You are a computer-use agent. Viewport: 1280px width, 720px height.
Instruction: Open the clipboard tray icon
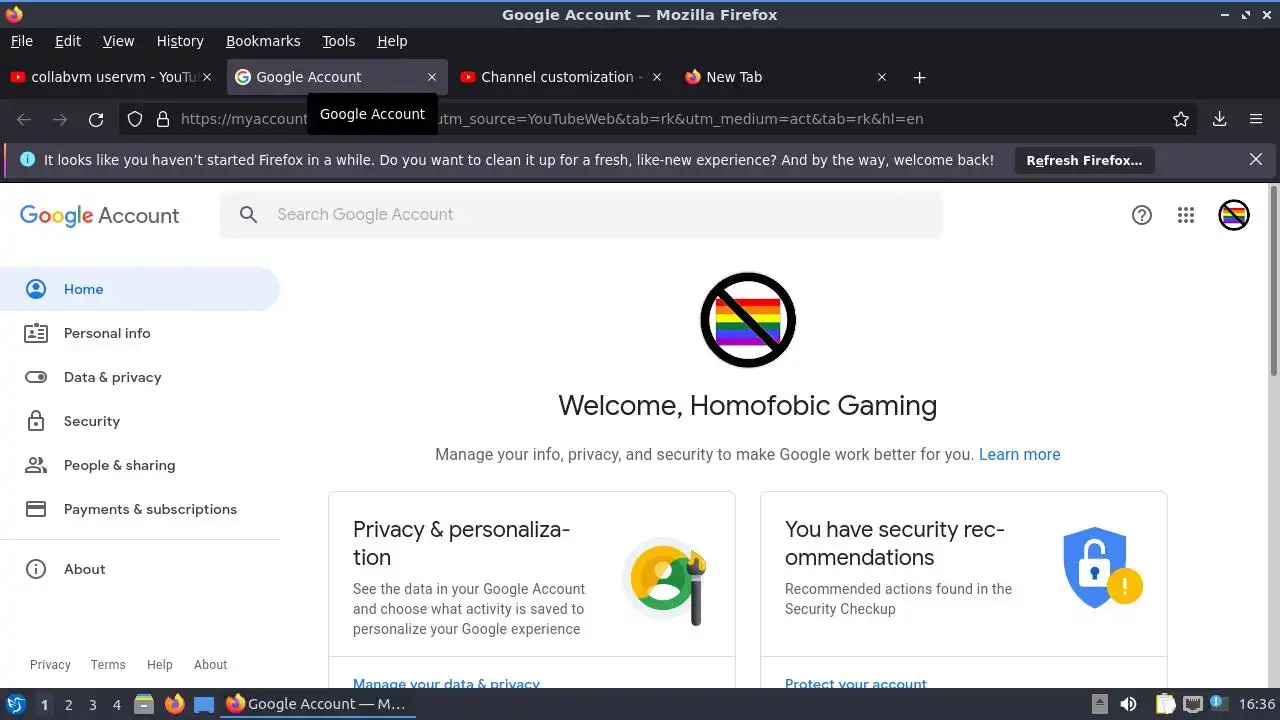coord(1165,704)
